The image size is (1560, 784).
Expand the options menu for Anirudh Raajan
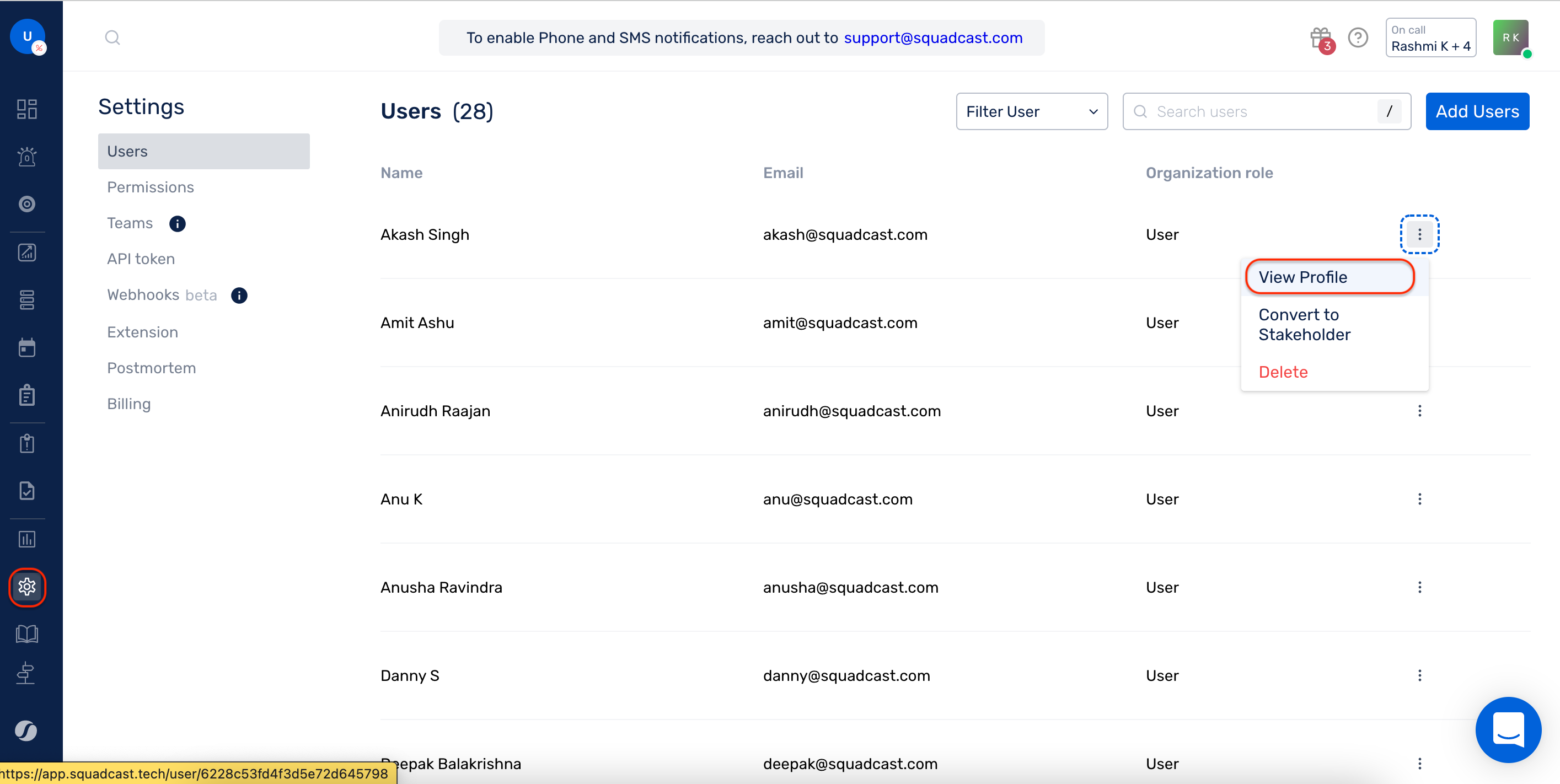1419,410
